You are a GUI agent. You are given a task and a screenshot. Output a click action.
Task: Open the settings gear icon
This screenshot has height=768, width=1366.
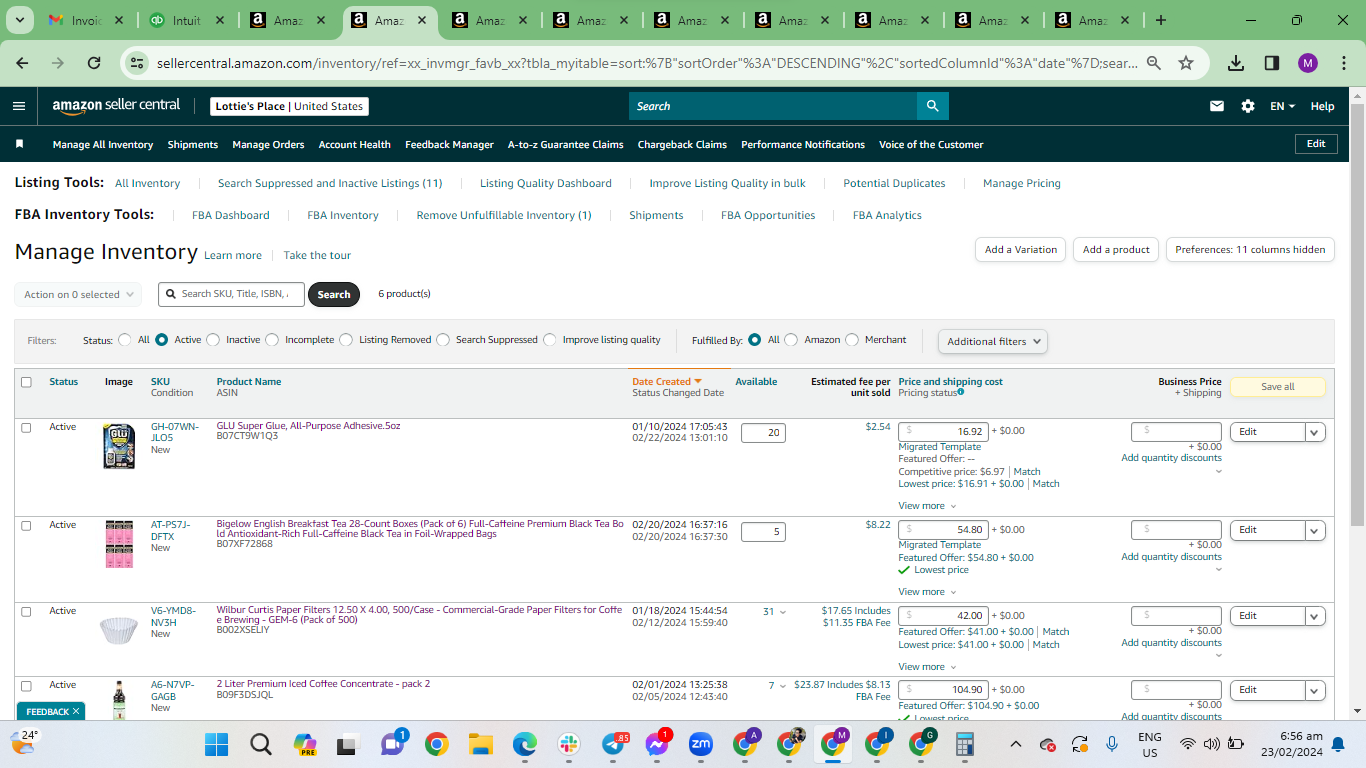(x=1248, y=106)
